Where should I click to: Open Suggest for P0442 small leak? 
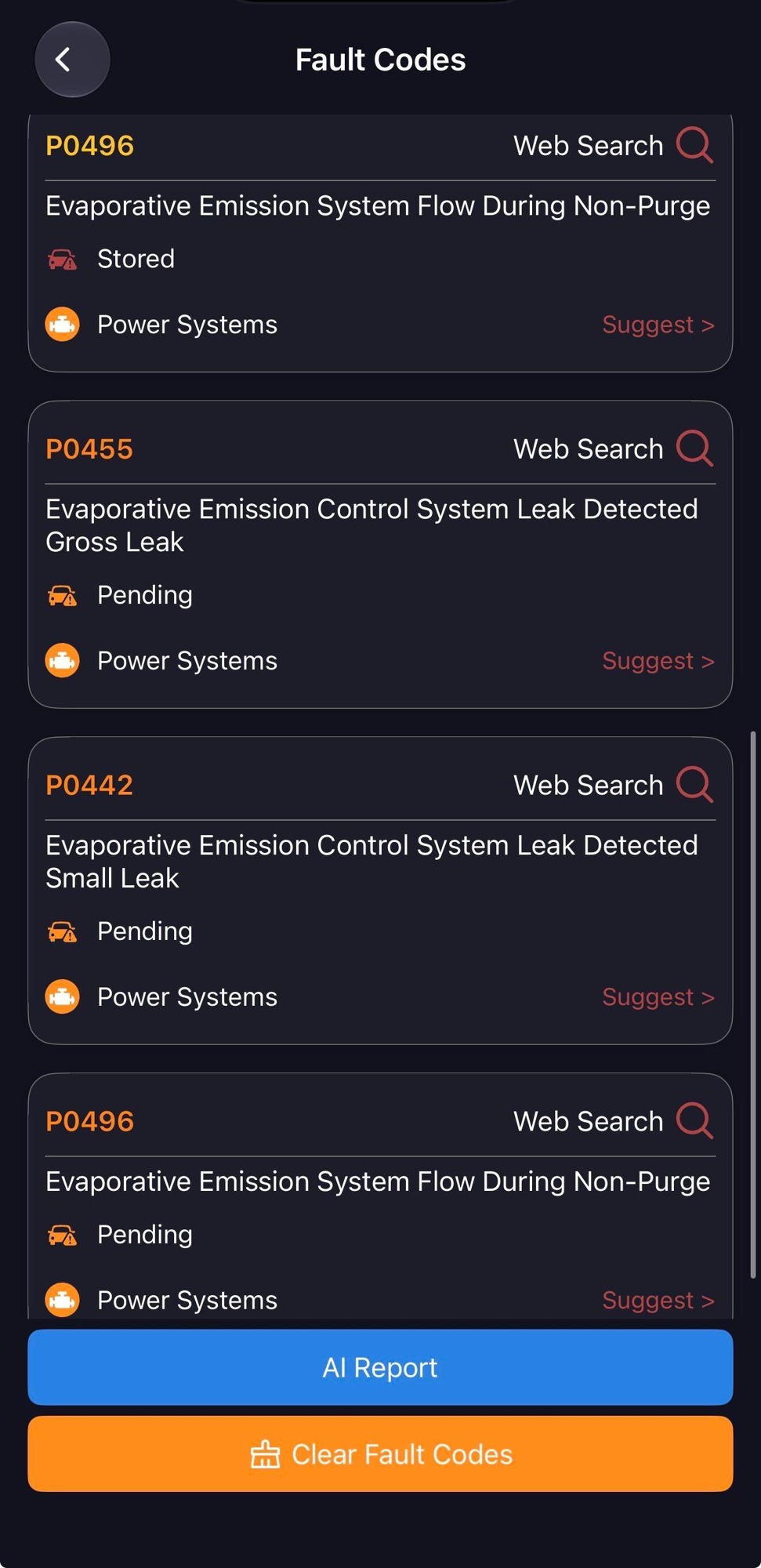(x=658, y=996)
